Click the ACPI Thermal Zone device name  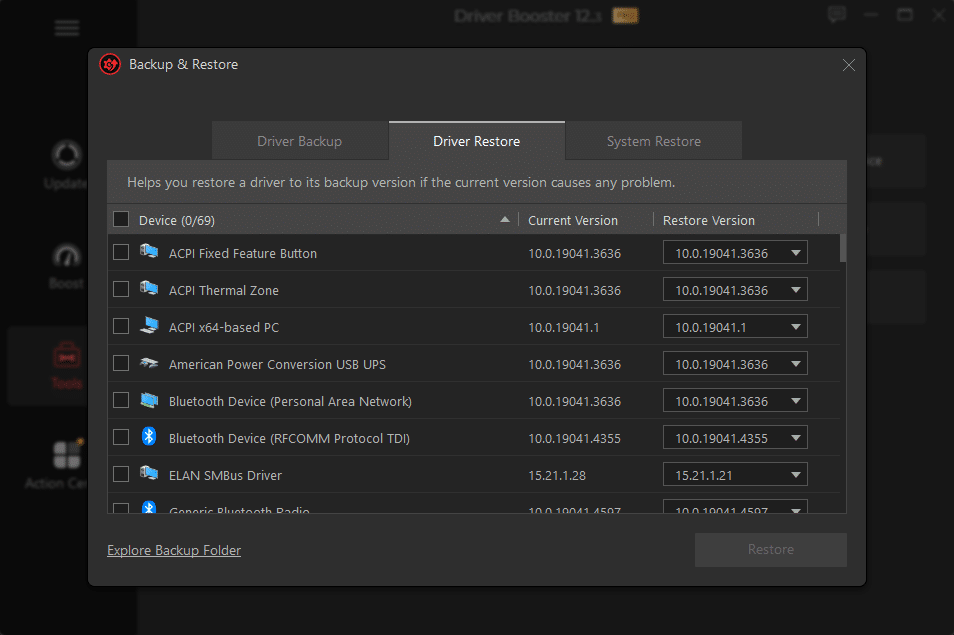click(x=223, y=290)
